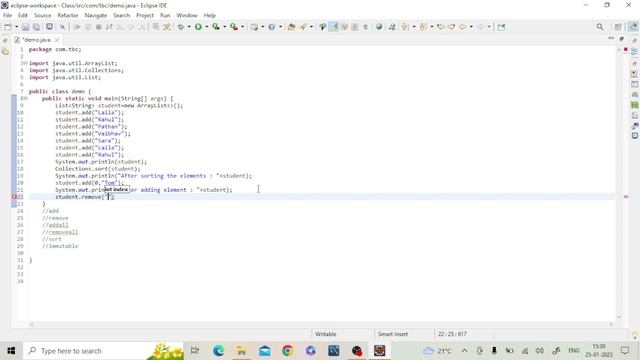Click the Open Perspective icon
The width and height of the screenshot is (640, 360).
[618, 27]
